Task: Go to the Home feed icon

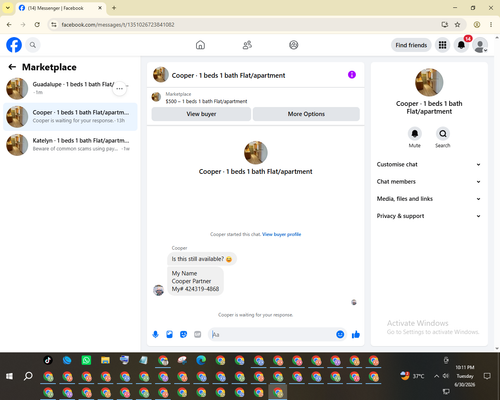Action: point(200,45)
